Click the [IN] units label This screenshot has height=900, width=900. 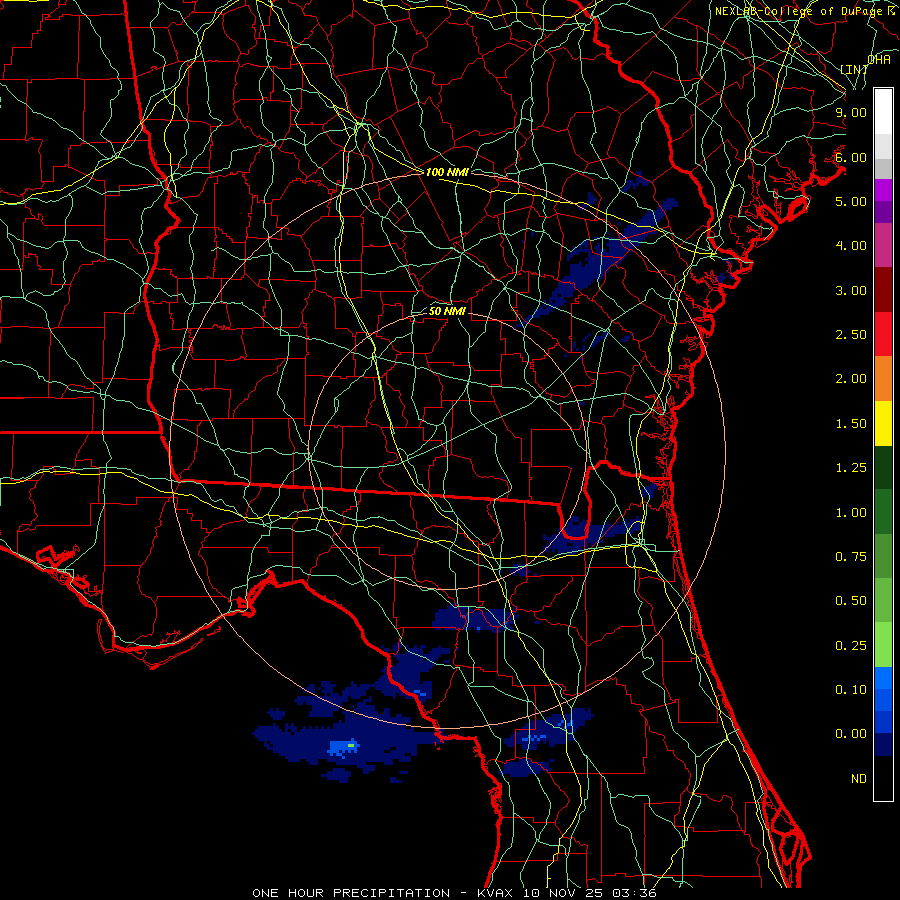pyautogui.click(x=854, y=69)
